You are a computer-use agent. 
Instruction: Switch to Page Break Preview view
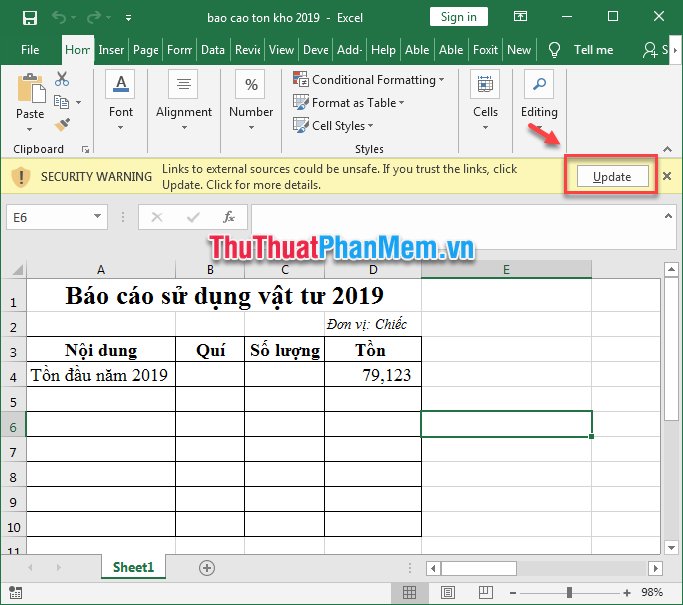[486, 593]
